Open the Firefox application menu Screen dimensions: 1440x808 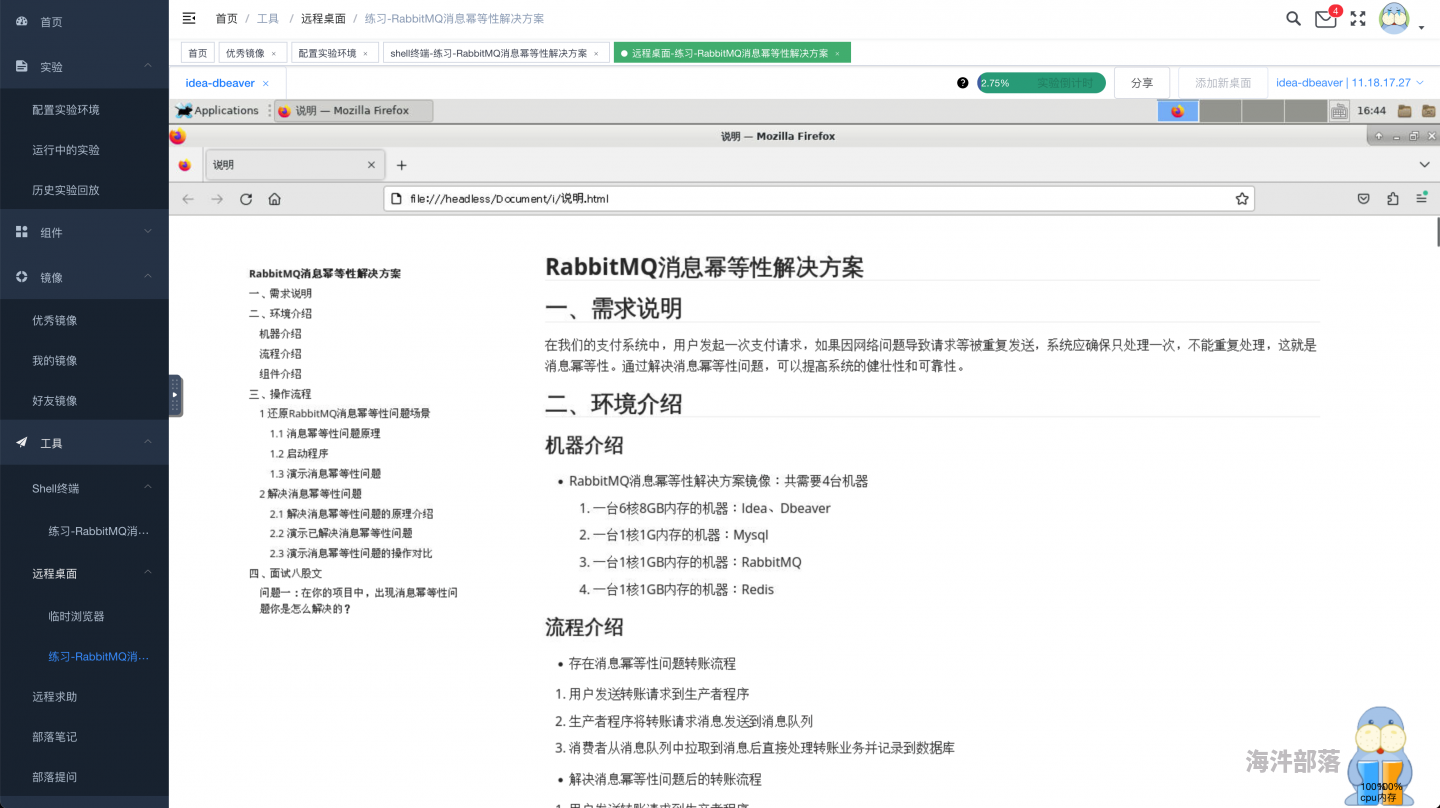tap(1421, 199)
